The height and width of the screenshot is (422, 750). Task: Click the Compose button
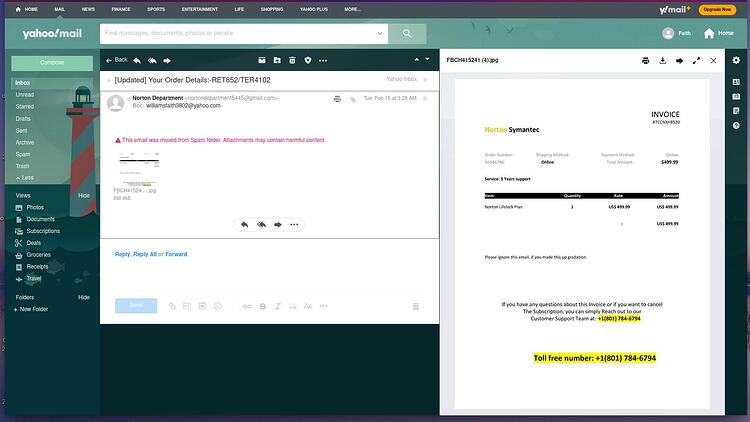tap(52, 63)
